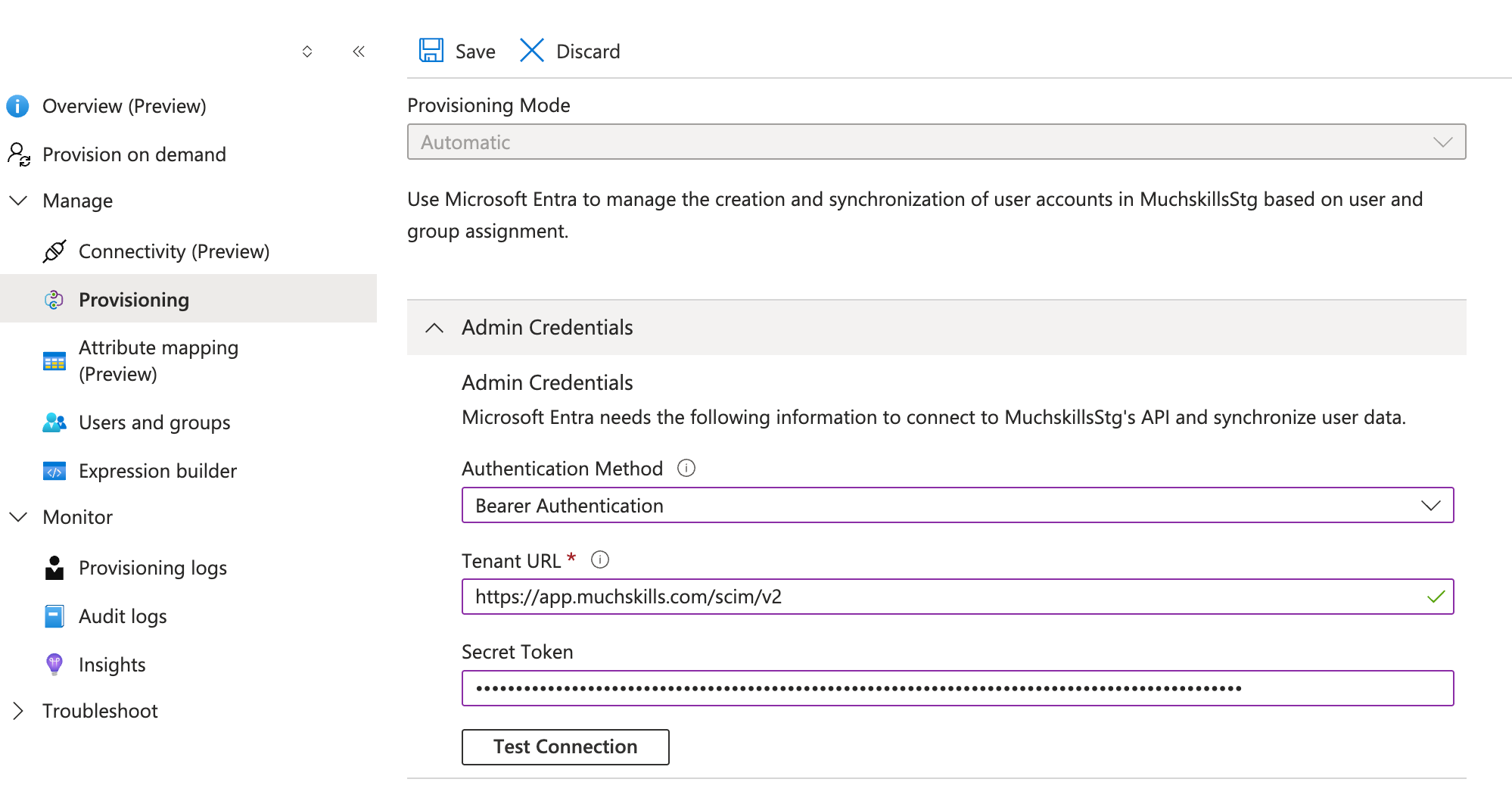Open the Provisioning Mode dropdown
1512x804 pixels.
[x=936, y=142]
